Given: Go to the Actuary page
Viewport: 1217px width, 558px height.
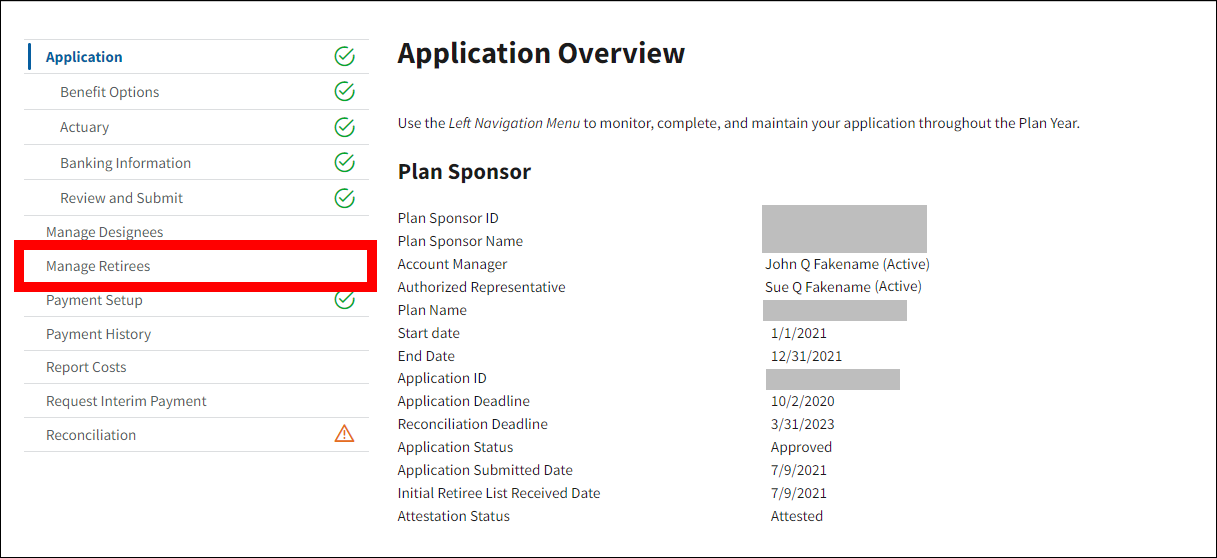Looking at the screenshot, I should [x=85, y=127].
